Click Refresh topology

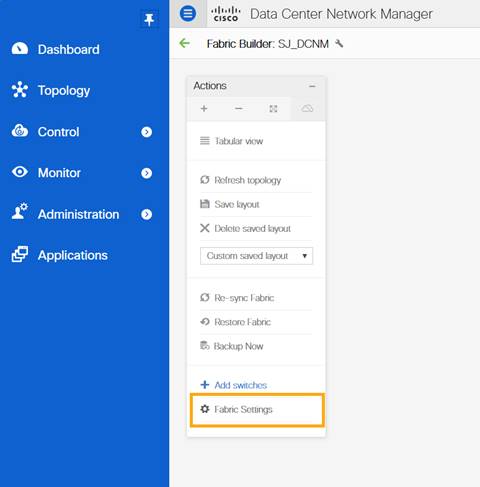(x=240, y=180)
